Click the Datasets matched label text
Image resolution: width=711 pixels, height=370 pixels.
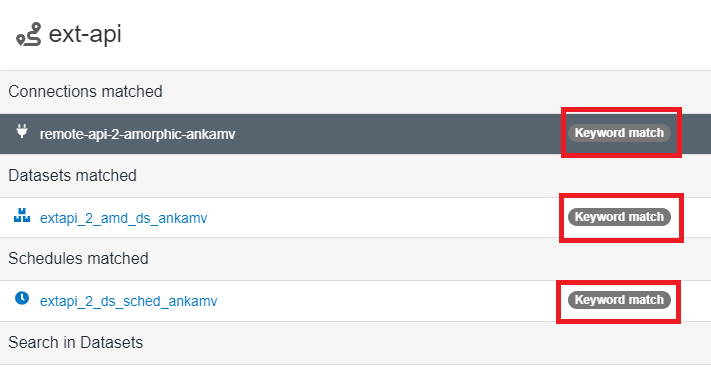tap(73, 175)
